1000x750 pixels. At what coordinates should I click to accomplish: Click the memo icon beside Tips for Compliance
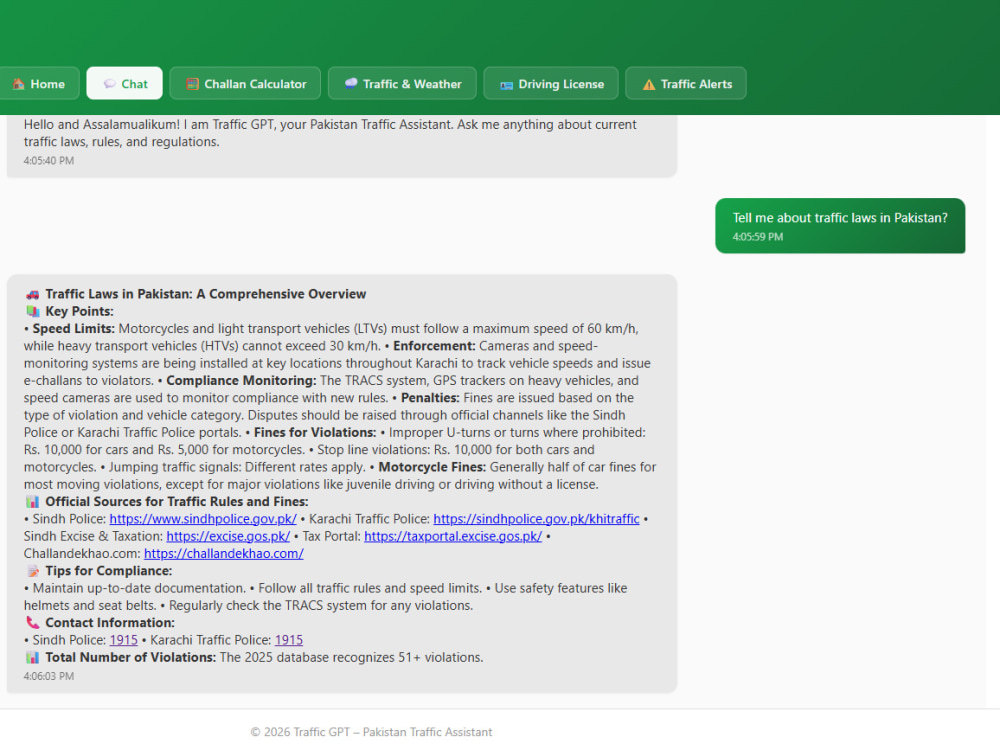coord(33,571)
